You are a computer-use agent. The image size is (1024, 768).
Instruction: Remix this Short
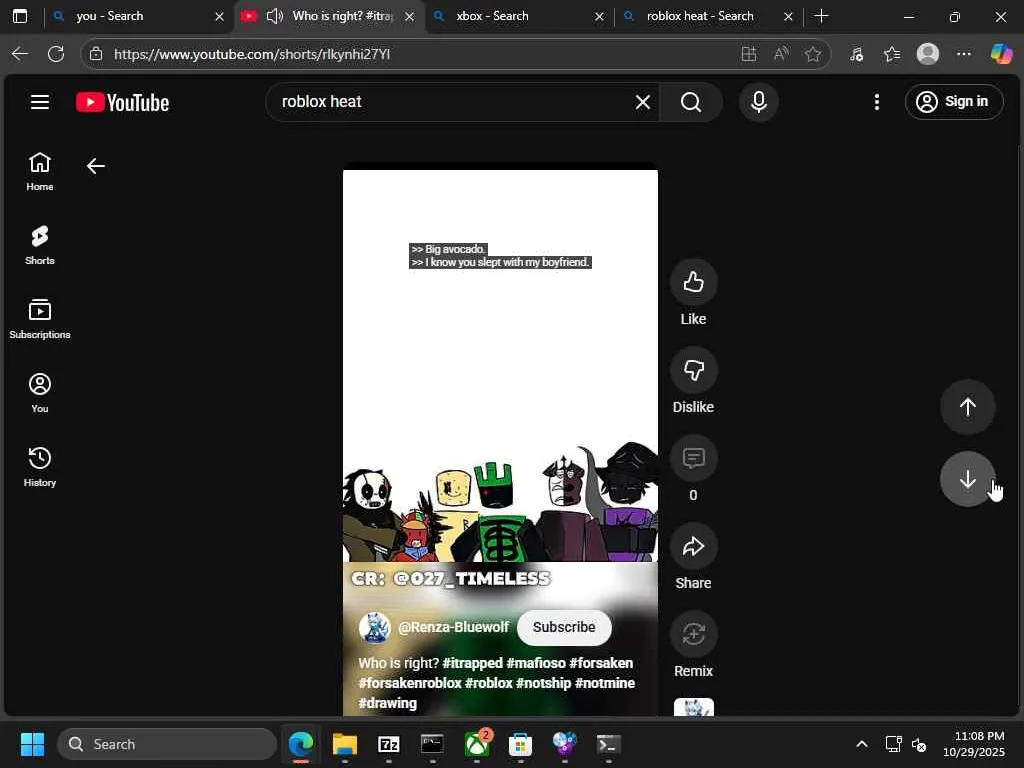click(694, 634)
